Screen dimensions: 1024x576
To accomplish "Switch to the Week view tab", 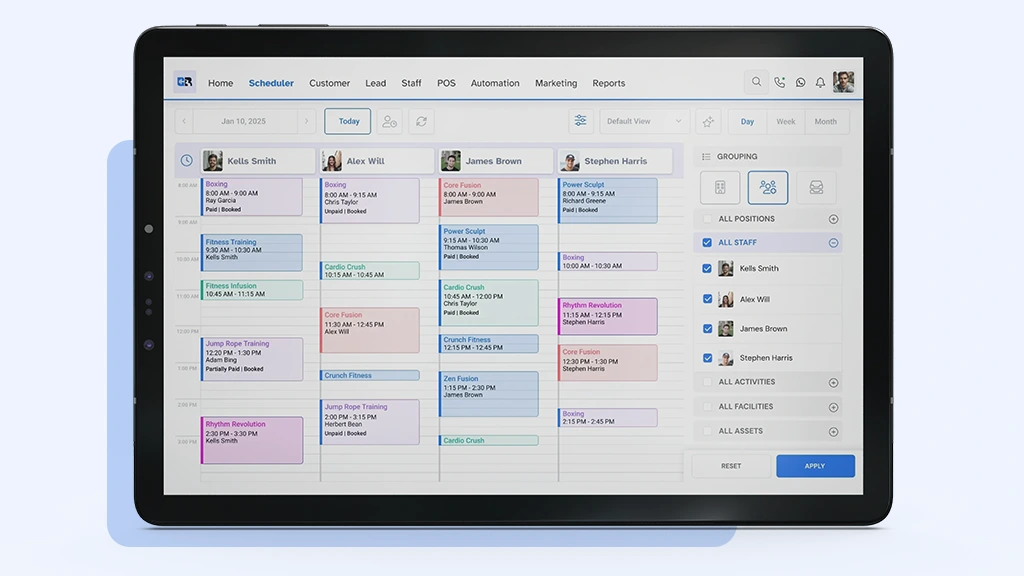I will (786, 121).
